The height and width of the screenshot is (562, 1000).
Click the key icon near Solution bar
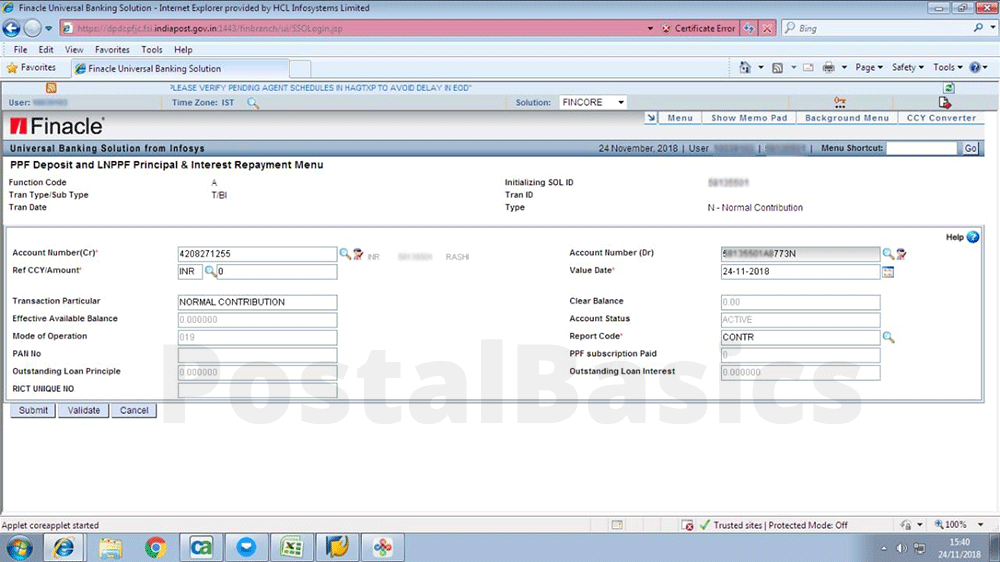tap(839, 102)
